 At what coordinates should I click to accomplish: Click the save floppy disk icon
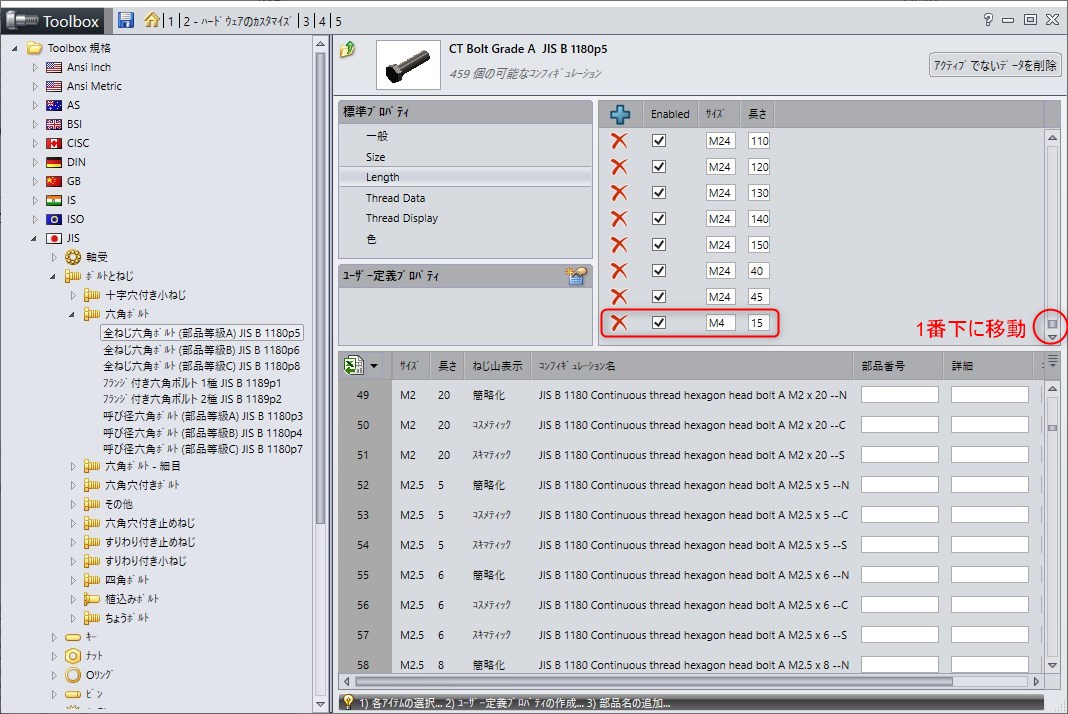[126, 20]
